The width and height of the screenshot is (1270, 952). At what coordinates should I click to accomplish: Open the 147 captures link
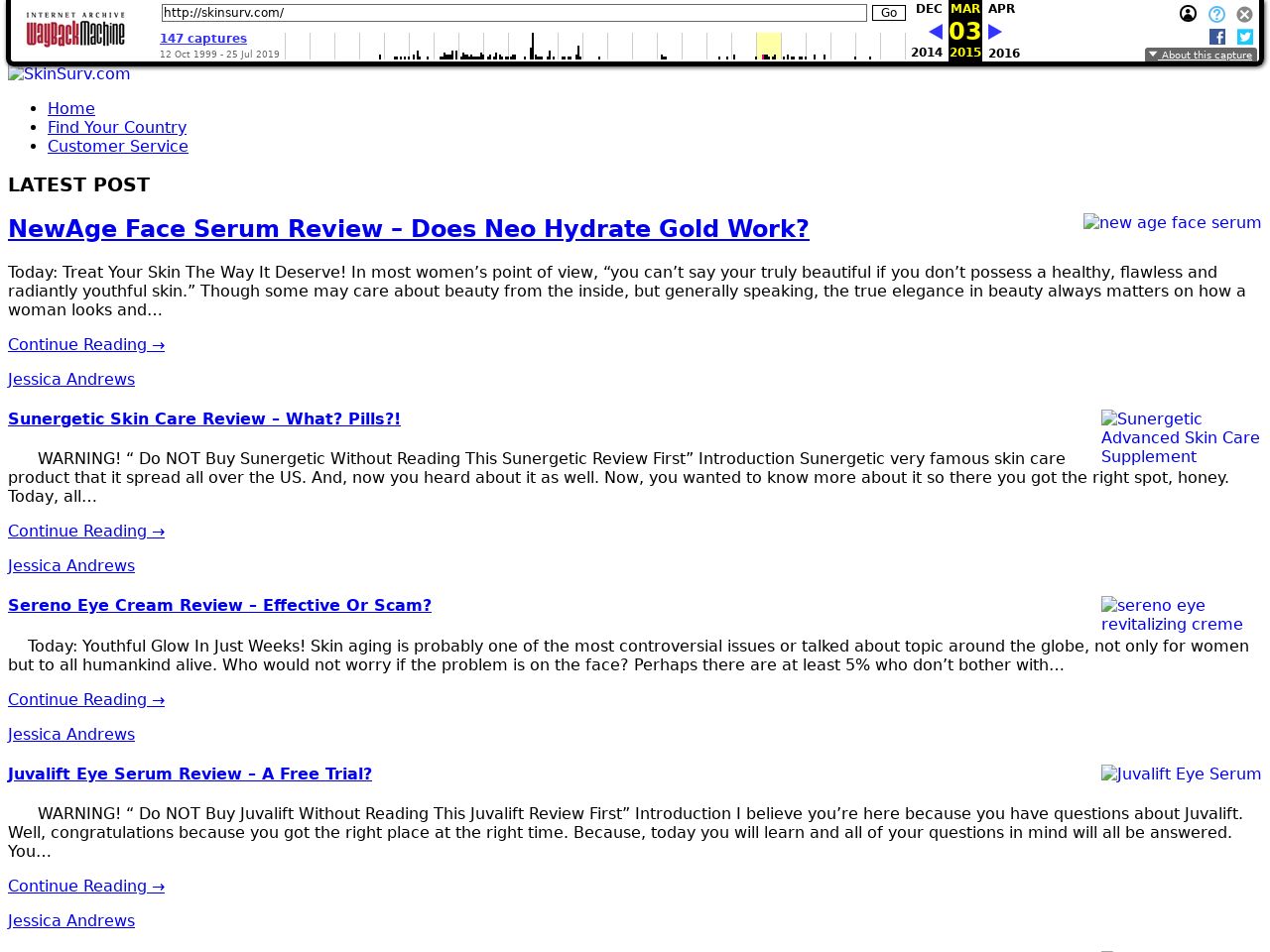point(203,39)
